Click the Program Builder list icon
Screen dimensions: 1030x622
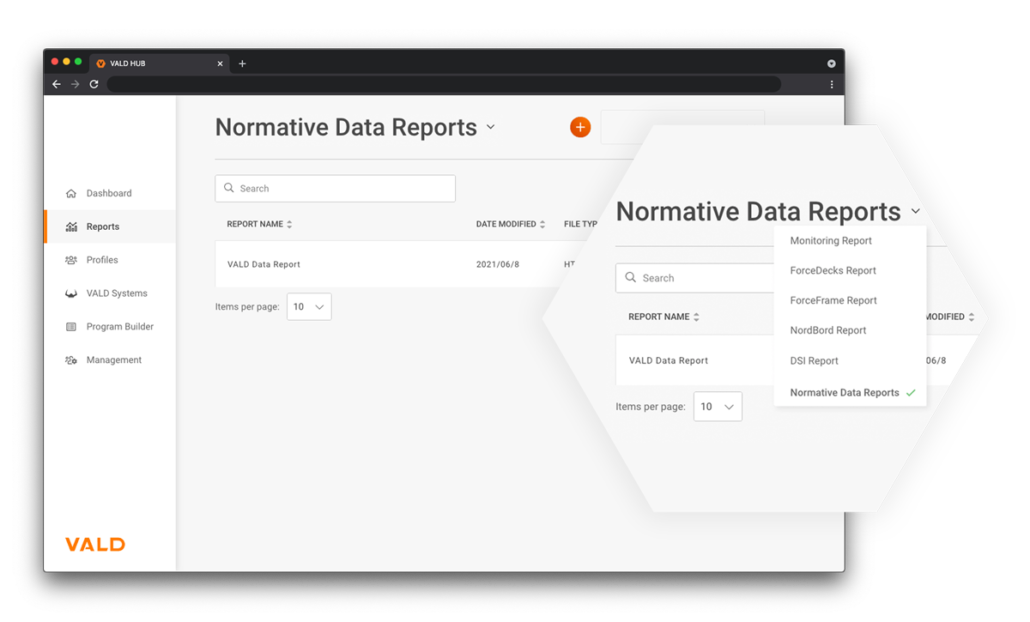(71, 326)
